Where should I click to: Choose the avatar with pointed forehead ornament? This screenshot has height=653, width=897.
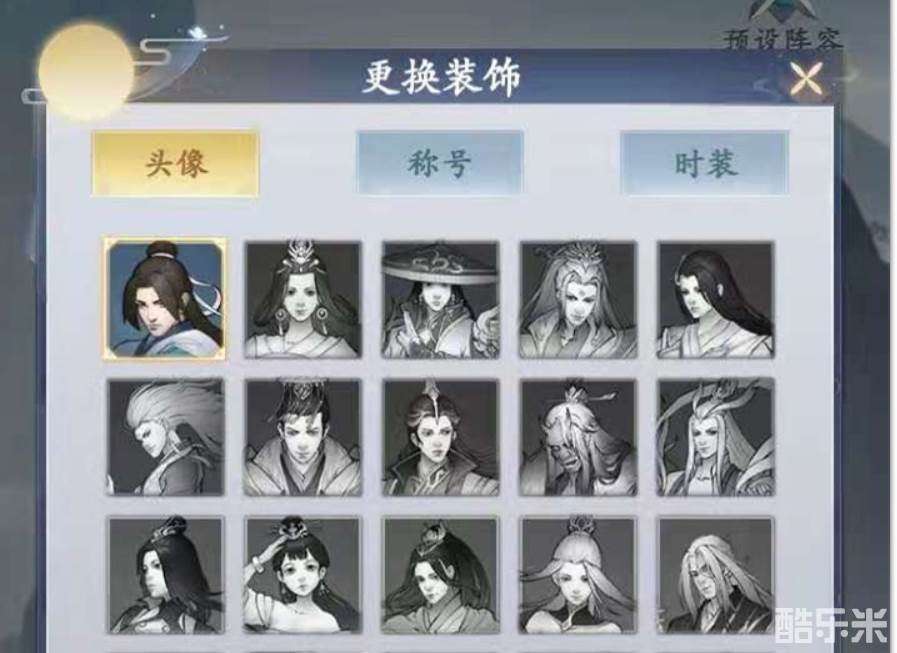pos(440,438)
